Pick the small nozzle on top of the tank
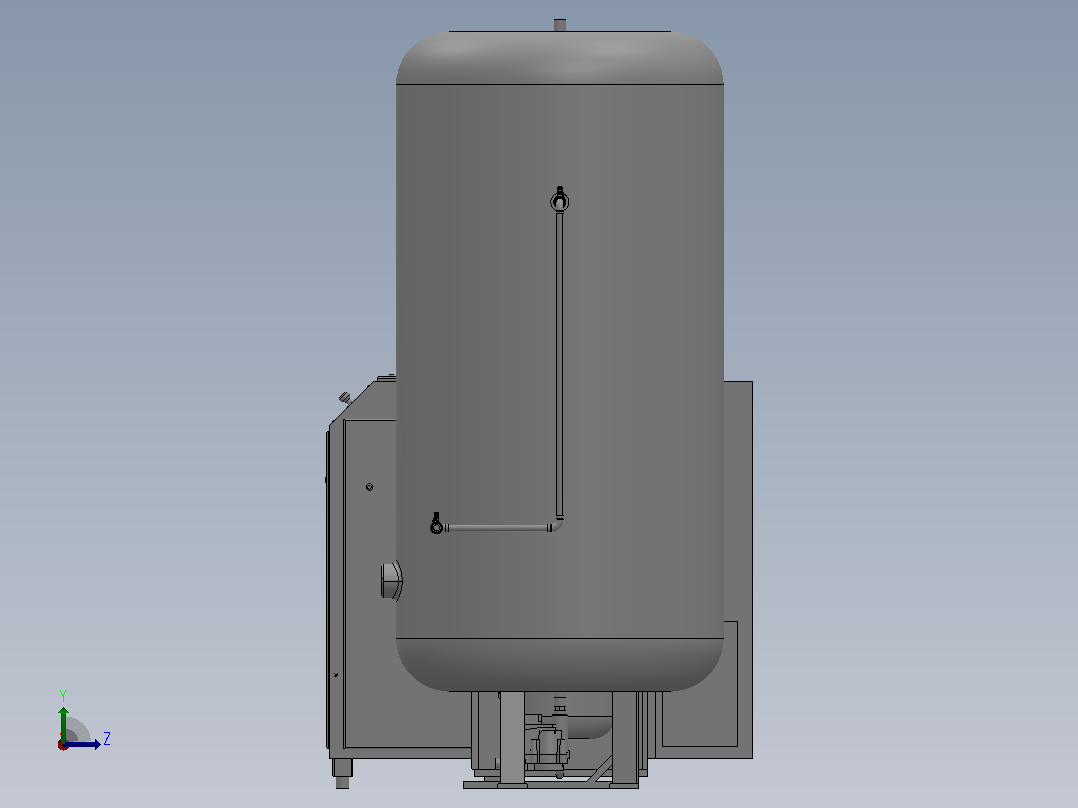Screen dimensions: 1078x808 point(560,25)
